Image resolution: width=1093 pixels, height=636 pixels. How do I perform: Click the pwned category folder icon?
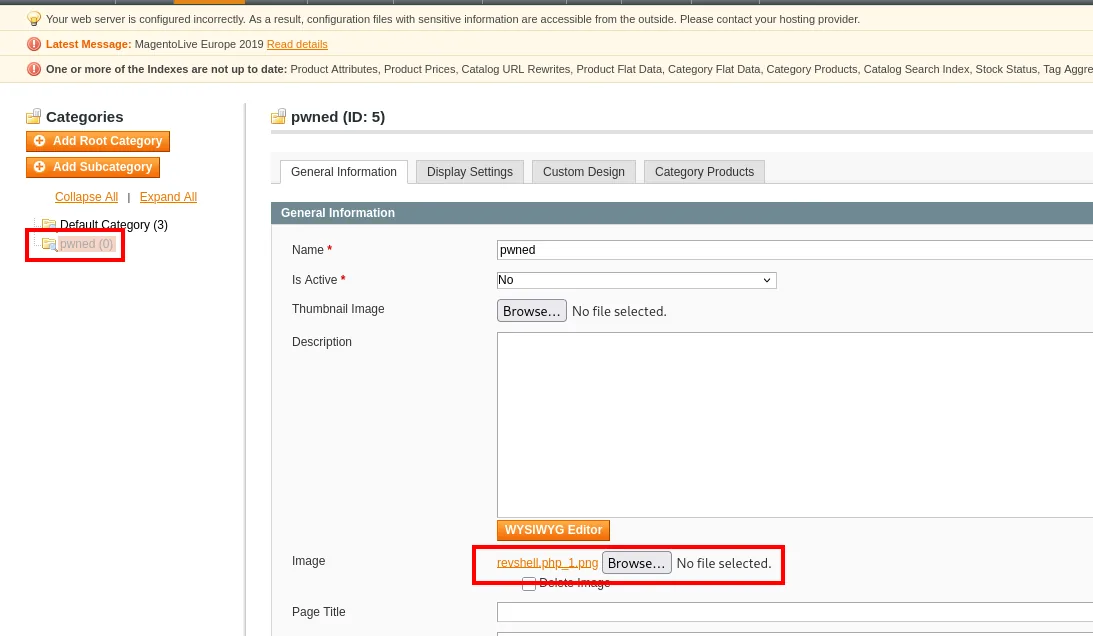(x=49, y=244)
